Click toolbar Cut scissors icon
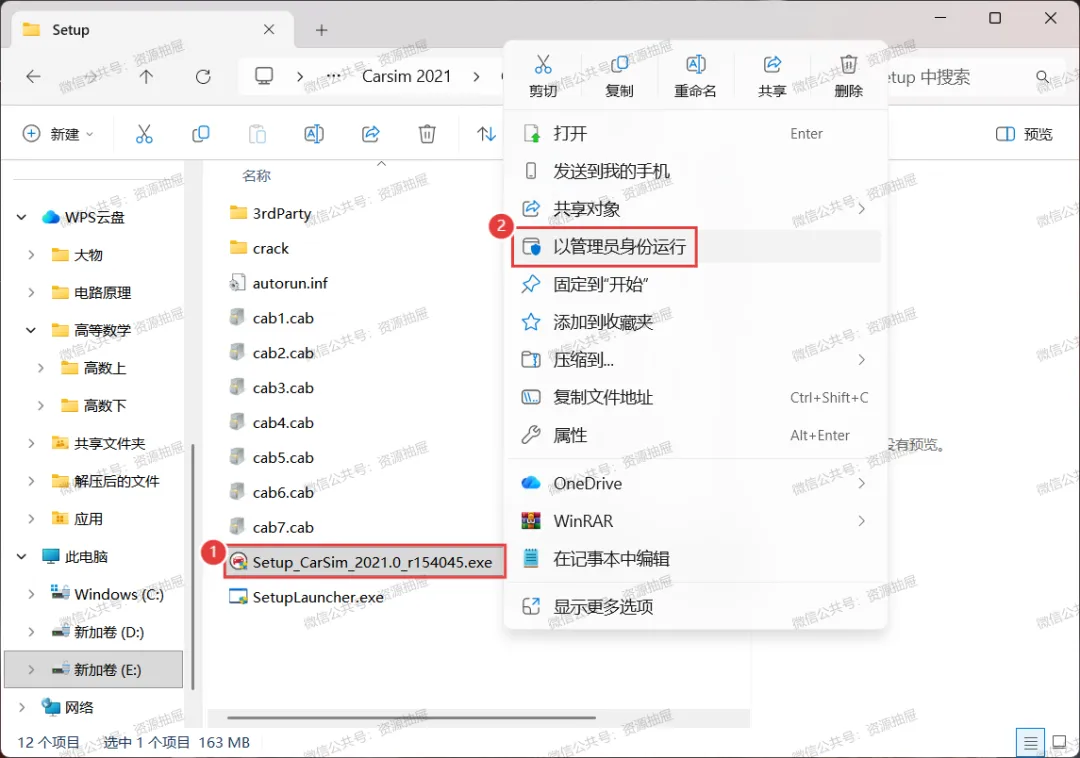 point(144,134)
